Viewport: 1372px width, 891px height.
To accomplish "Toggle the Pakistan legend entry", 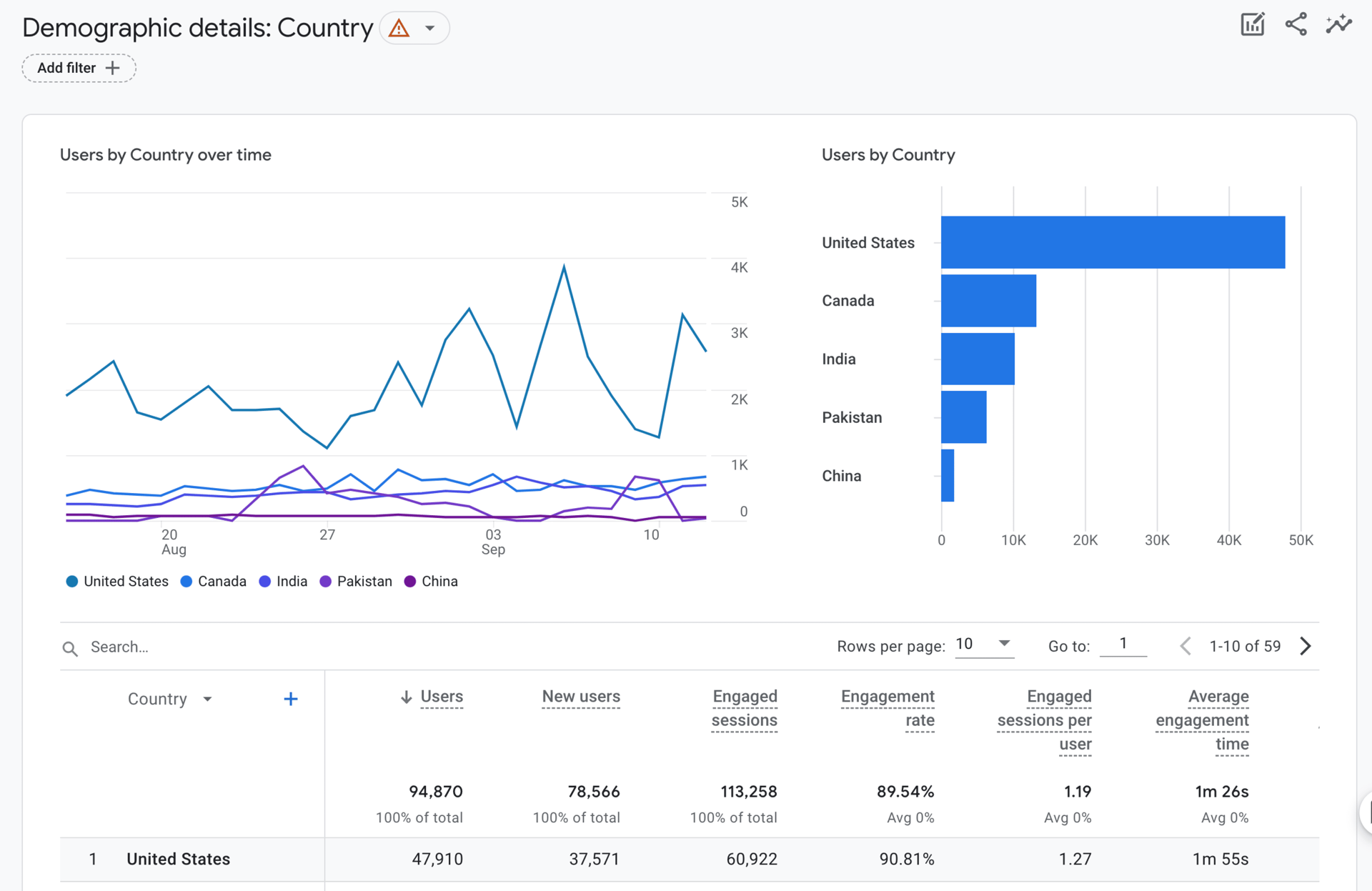I will click(355, 581).
